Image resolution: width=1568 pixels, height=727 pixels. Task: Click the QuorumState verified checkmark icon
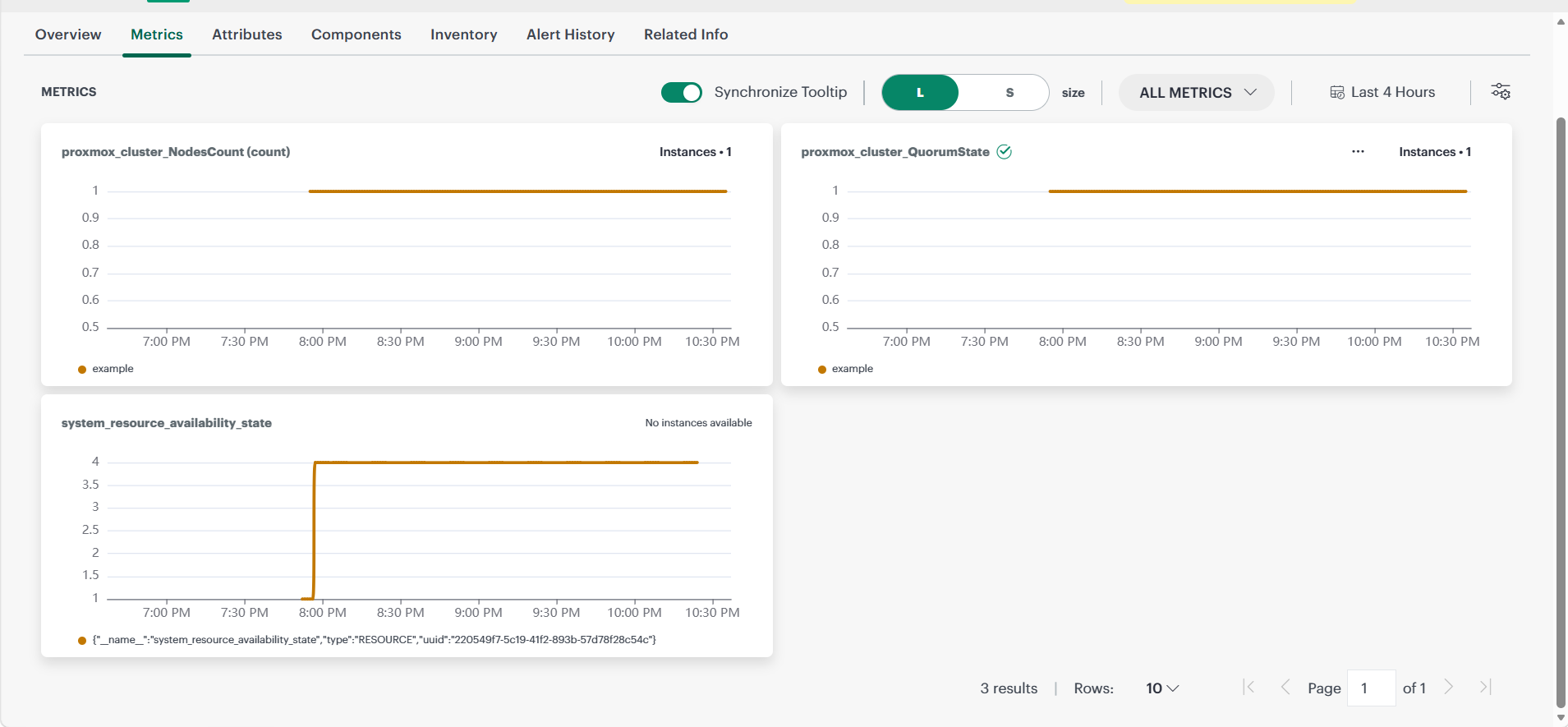(1004, 152)
